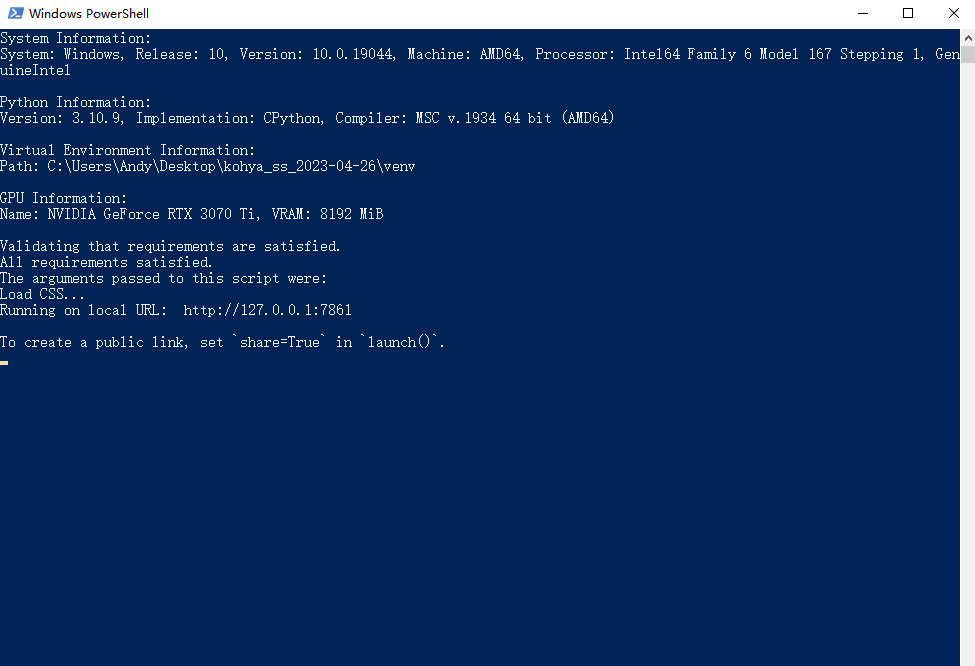Click the 'share=True' text
Viewport: 975px width, 666px height.
click(280, 342)
